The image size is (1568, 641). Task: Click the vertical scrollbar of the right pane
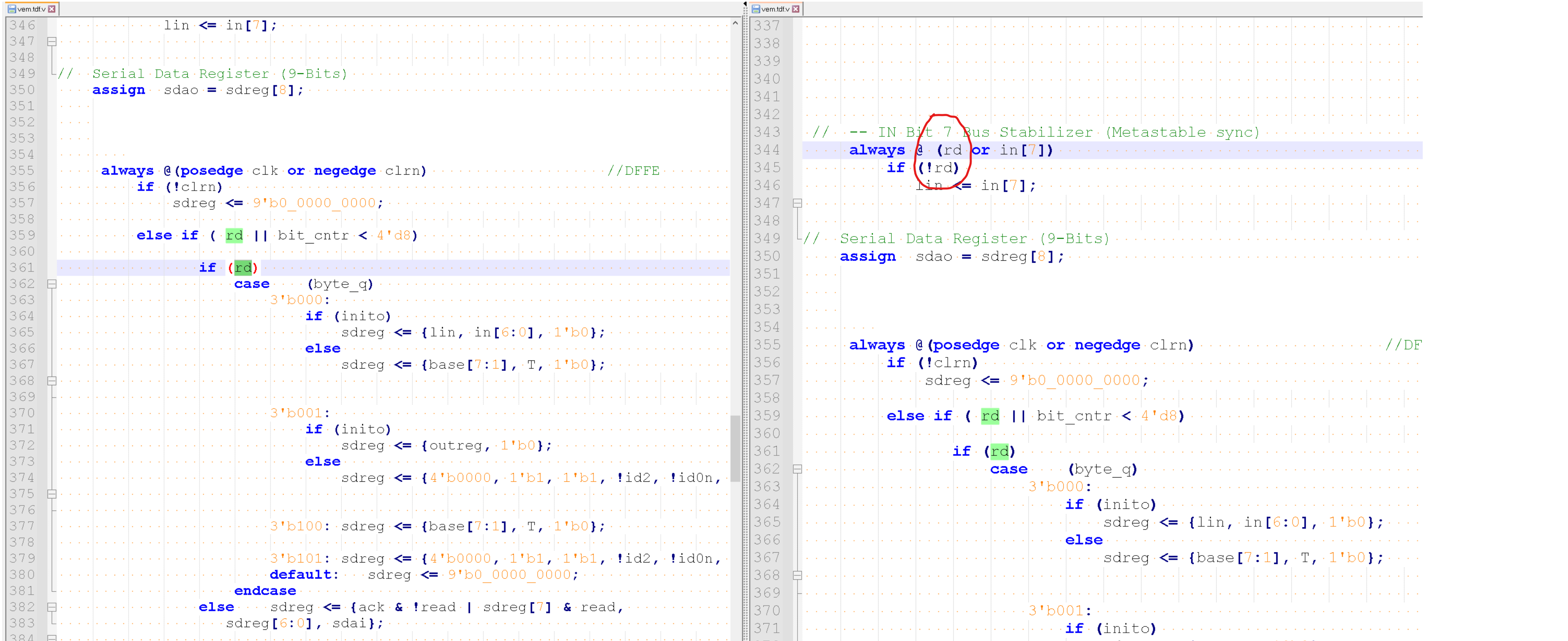(x=1564, y=304)
